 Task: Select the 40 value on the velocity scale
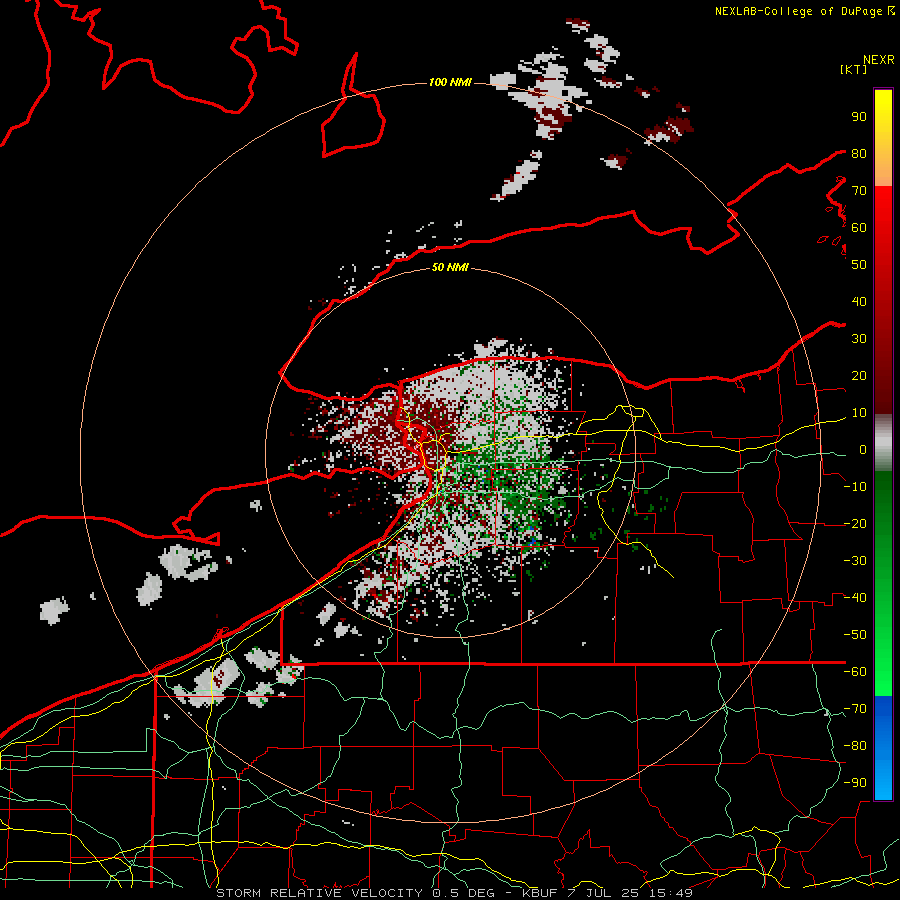pos(859,302)
